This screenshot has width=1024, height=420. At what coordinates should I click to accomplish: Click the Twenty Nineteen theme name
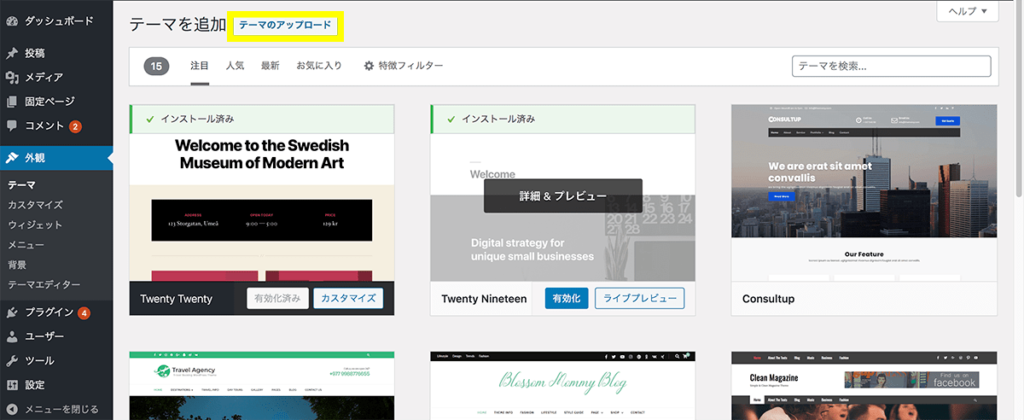[x=484, y=299]
